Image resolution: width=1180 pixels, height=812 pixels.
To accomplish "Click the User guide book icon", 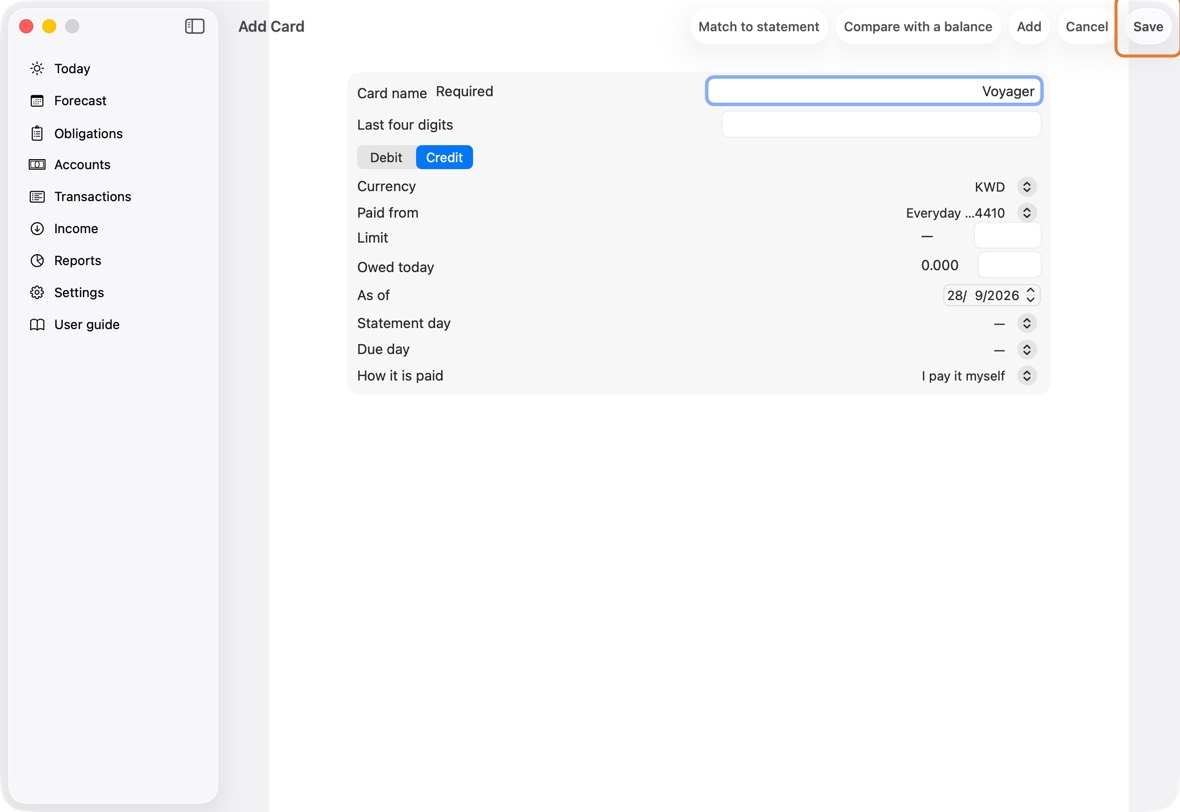I will pyautogui.click(x=37, y=324).
